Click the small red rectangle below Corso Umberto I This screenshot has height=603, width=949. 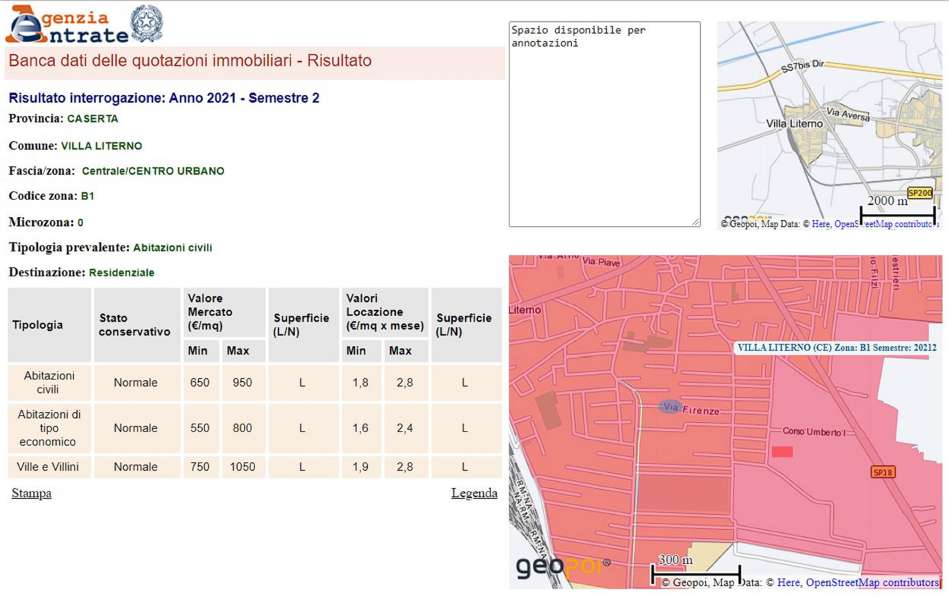click(782, 452)
